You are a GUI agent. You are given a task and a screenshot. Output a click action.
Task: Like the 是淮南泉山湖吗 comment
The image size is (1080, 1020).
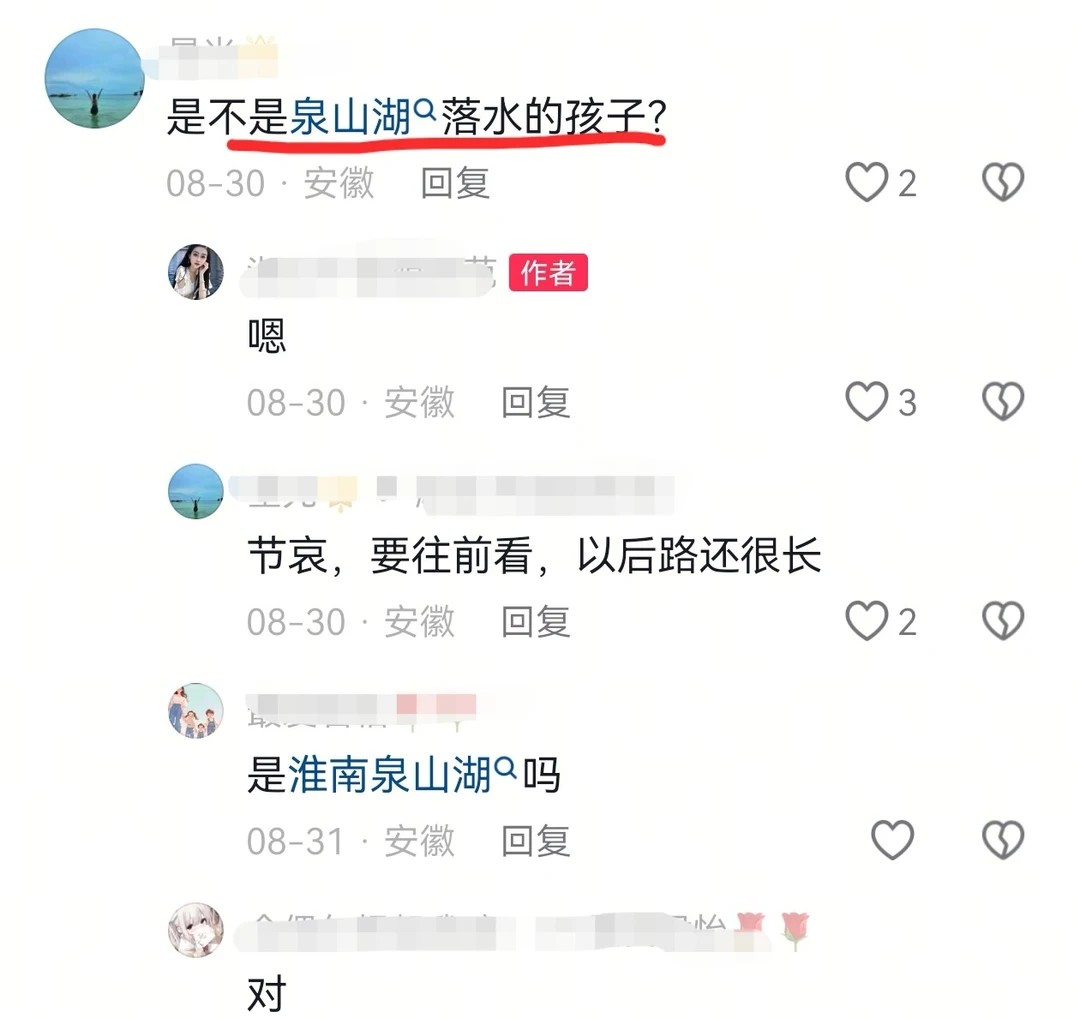893,840
